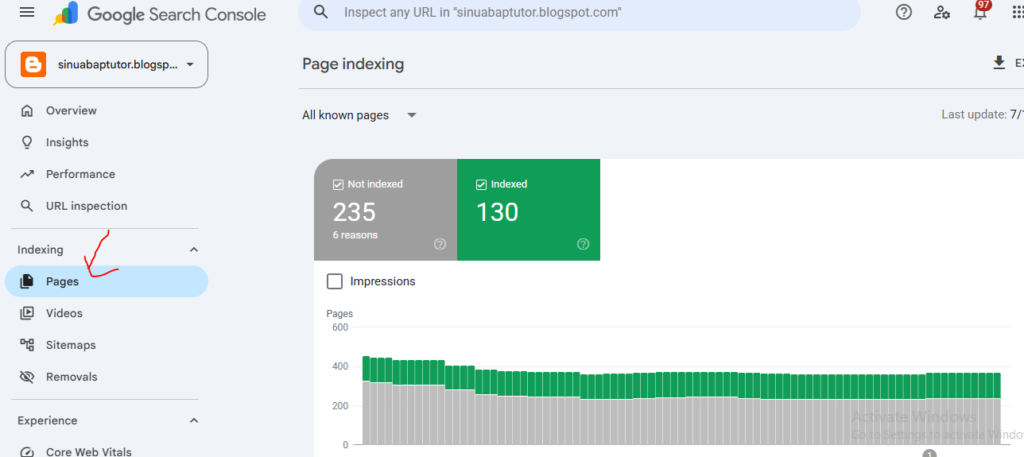Click the export download icon
The height and width of the screenshot is (457, 1024).
(x=999, y=63)
